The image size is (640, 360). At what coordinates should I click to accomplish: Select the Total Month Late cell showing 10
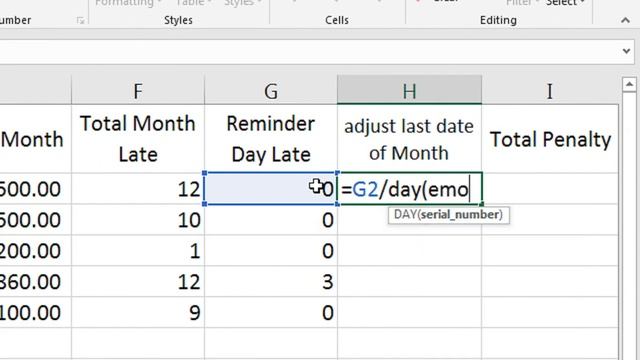tap(138, 220)
